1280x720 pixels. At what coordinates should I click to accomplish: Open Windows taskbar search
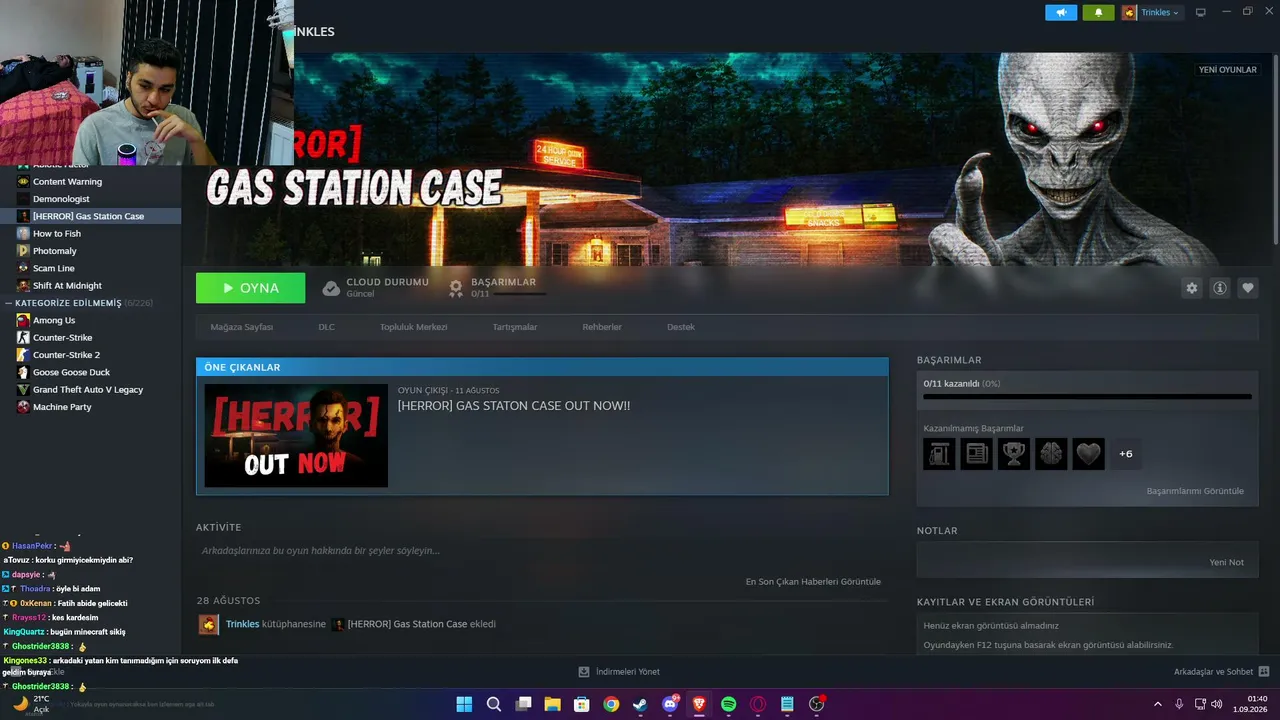[494, 704]
